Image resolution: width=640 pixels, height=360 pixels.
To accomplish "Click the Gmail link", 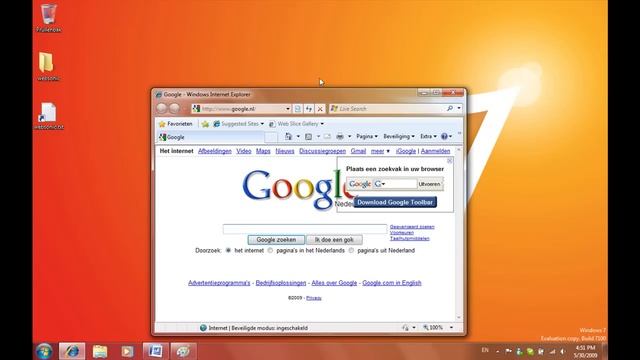I will click(x=358, y=151).
